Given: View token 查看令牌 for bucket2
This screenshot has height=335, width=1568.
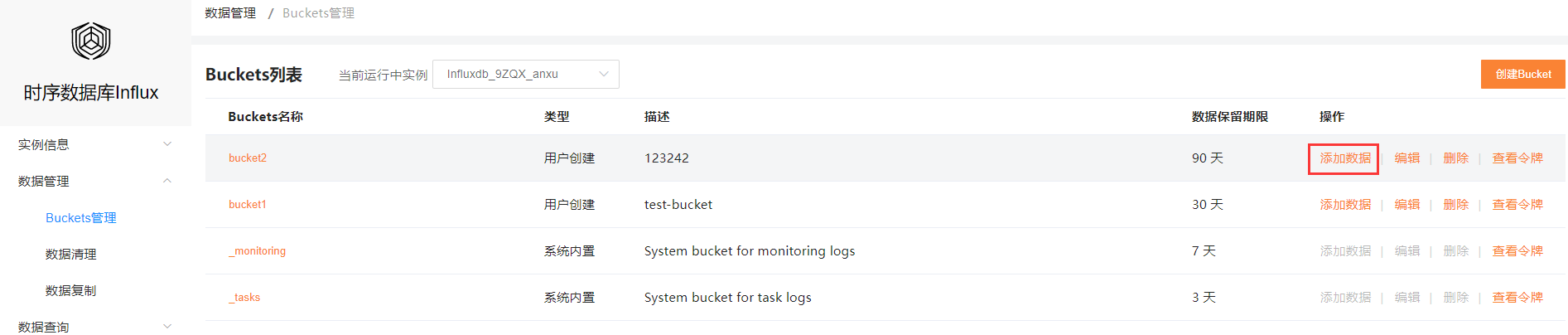Looking at the screenshot, I should point(1517,158).
